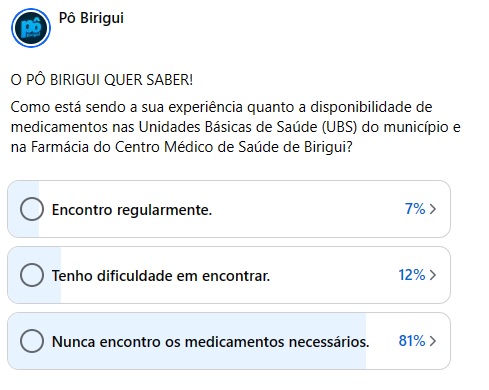Click the 'Tenho dificuldade em encontrar.' option text
Image resolution: width=489 pixels, height=390 pixels.
161,276
